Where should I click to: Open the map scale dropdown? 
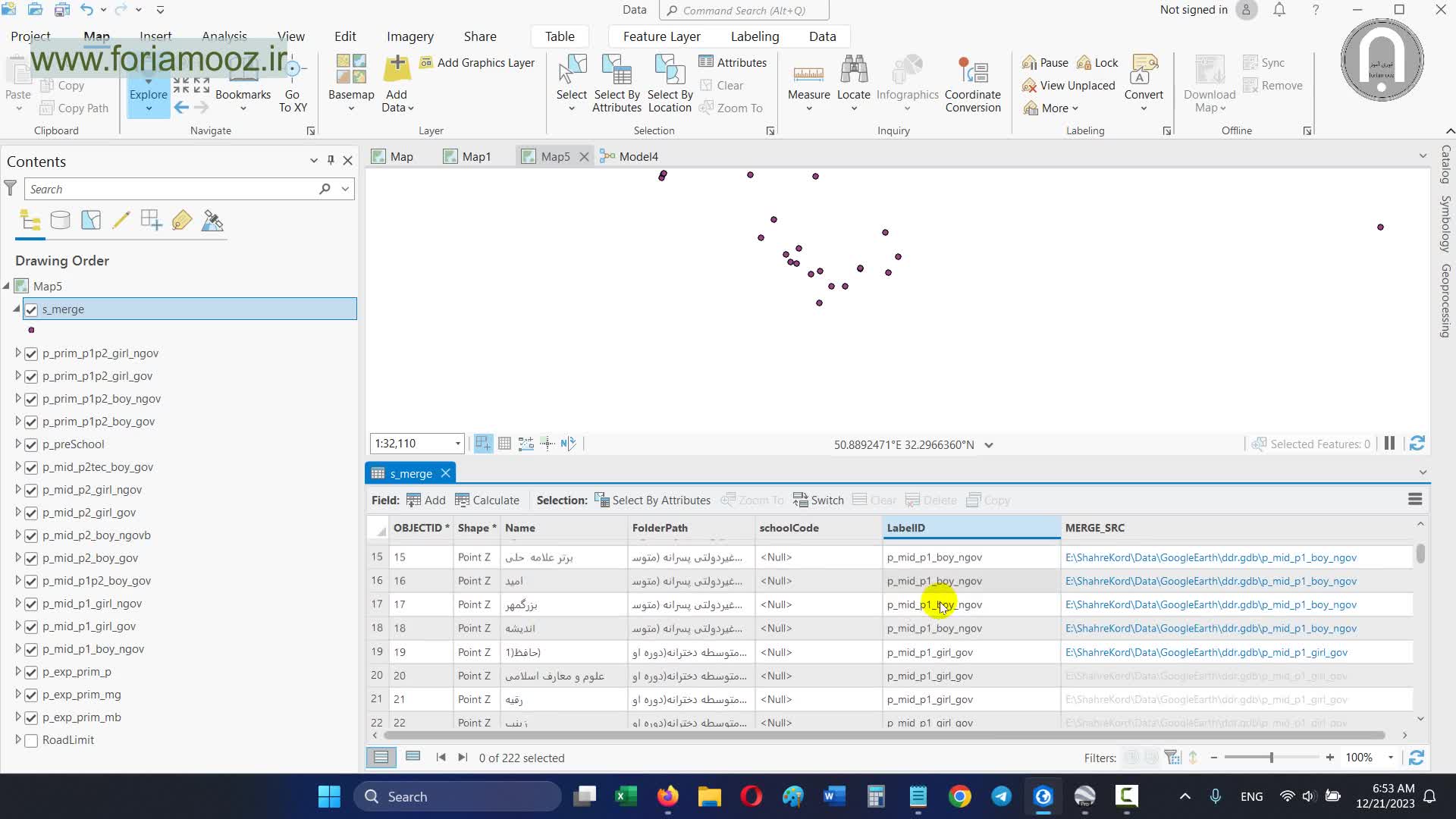[x=457, y=444]
